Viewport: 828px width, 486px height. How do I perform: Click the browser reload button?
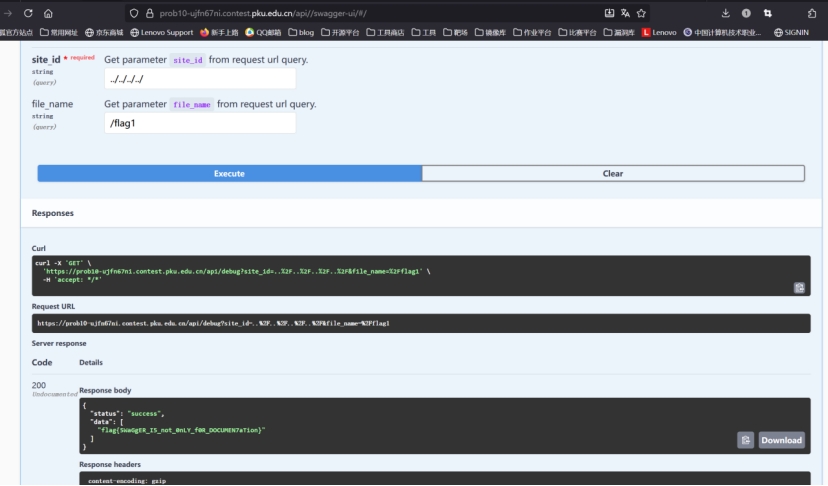click(28, 13)
